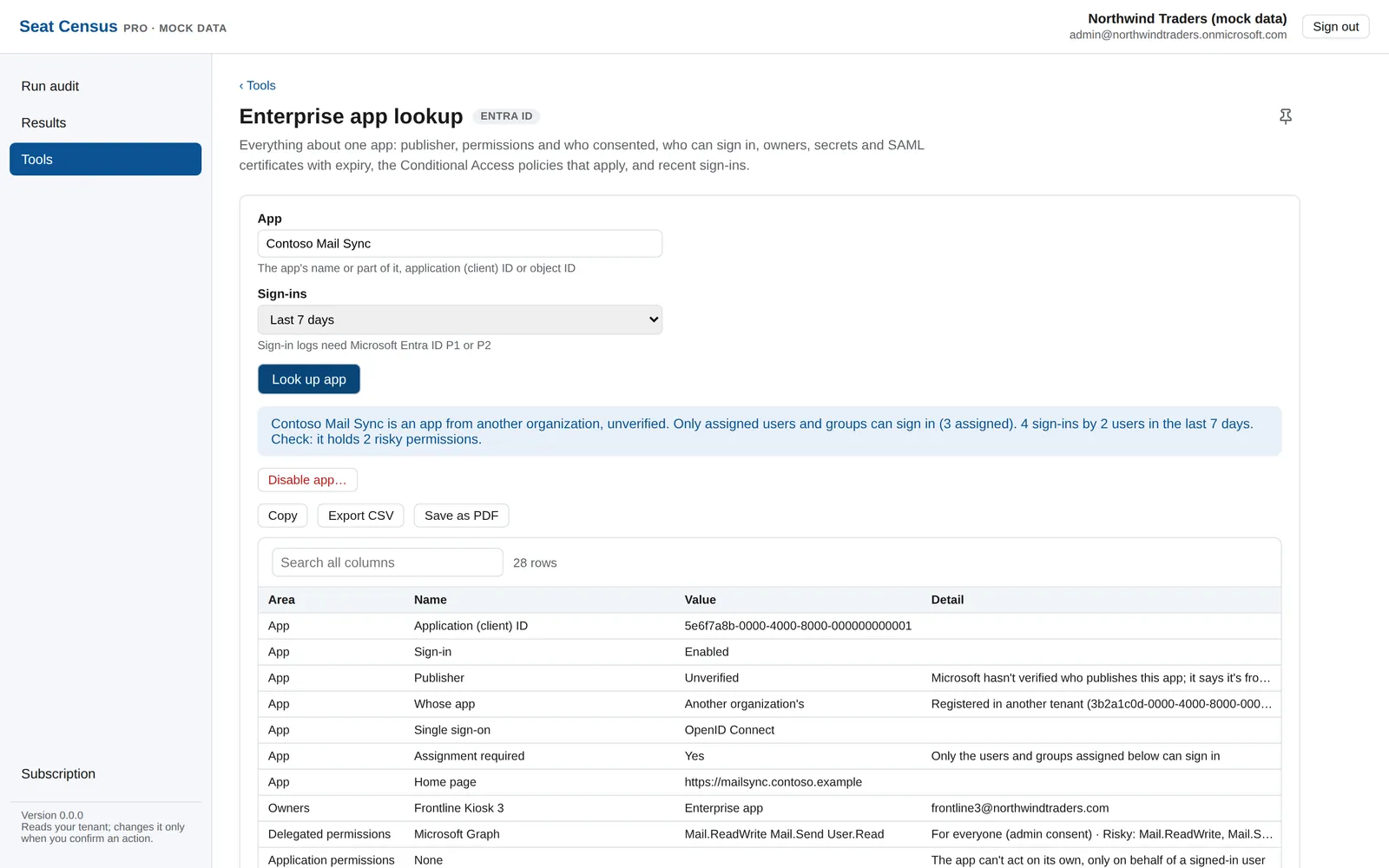
Task: Click the Look up app button
Action: tap(308, 379)
